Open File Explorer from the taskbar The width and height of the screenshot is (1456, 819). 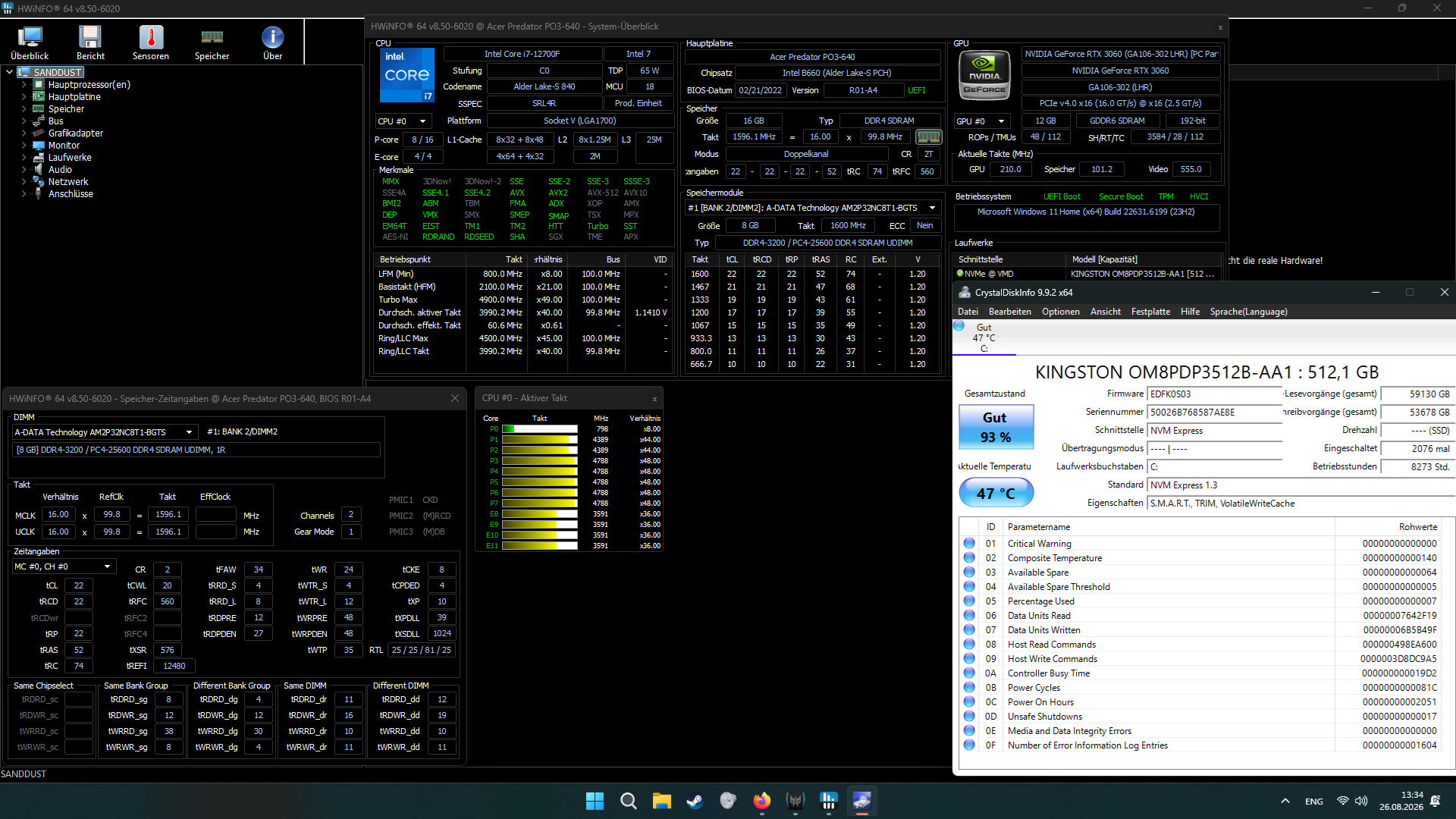click(661, 801)
